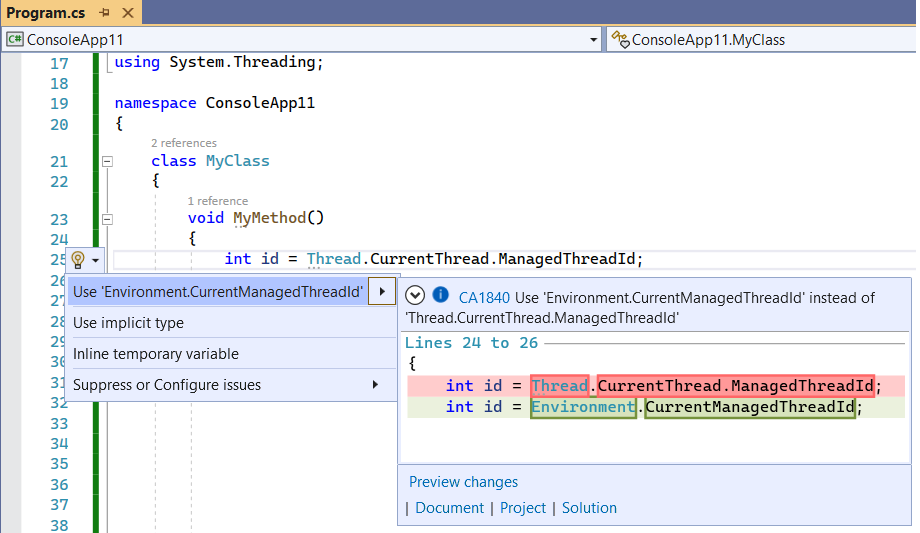Click the class icon beside ConsoleApp11.MyClass
This screenshot has height=533, width=920.
point(620,40)
